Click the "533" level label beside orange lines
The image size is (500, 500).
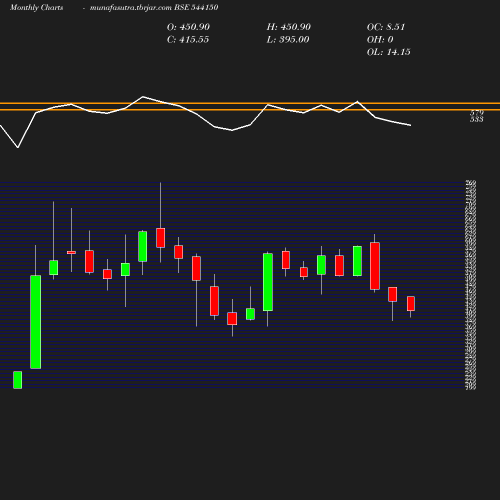click(477, 119)
